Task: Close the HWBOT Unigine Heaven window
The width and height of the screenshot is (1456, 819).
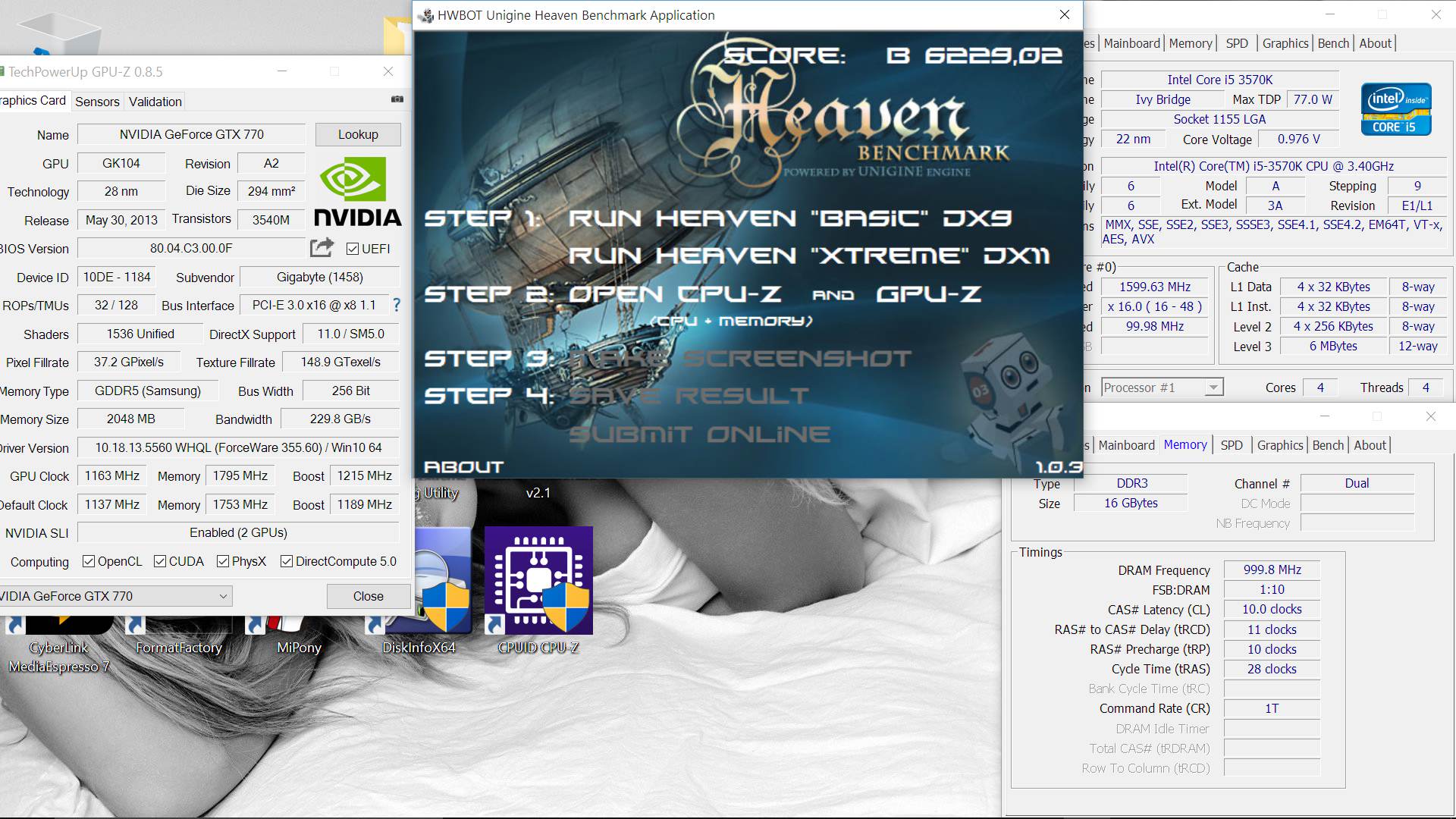Action: pos(1065,15)
